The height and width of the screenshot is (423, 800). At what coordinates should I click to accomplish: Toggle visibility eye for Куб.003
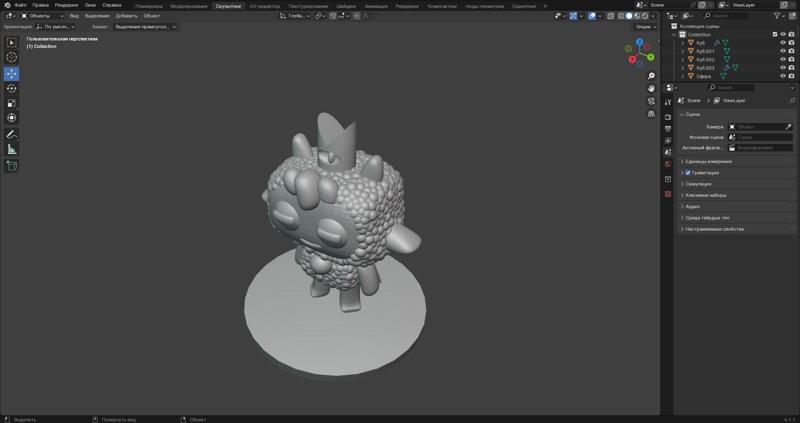(783, 67)
